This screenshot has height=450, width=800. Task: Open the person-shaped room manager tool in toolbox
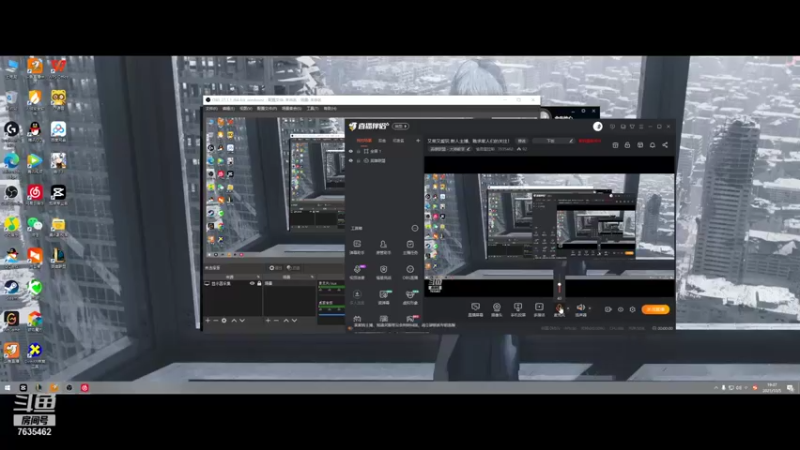383,246
